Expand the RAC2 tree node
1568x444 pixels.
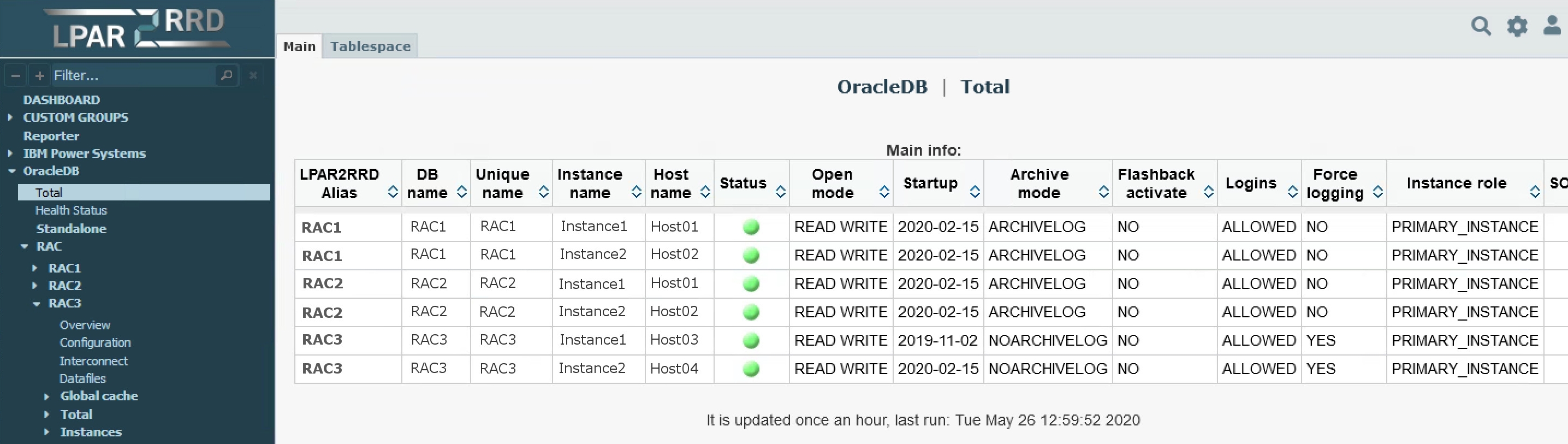coord(35,286)
